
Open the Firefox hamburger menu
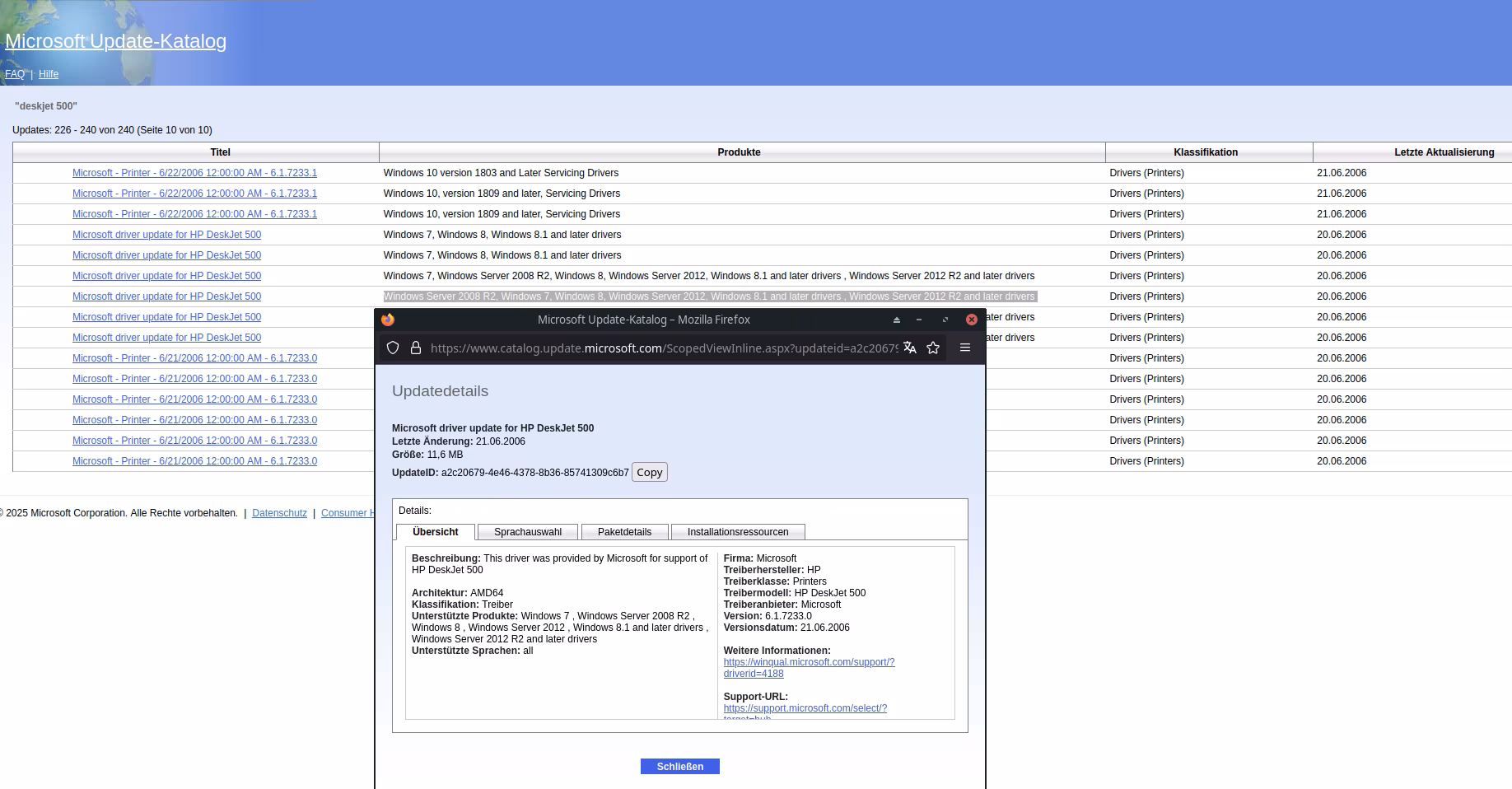click(965, 348)
